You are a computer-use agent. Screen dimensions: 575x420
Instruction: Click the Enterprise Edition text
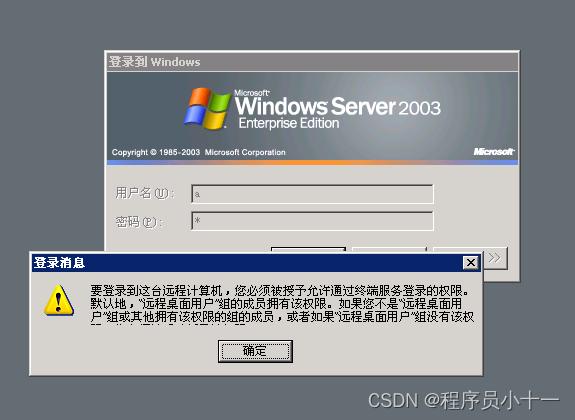click(x=289, y=124)
